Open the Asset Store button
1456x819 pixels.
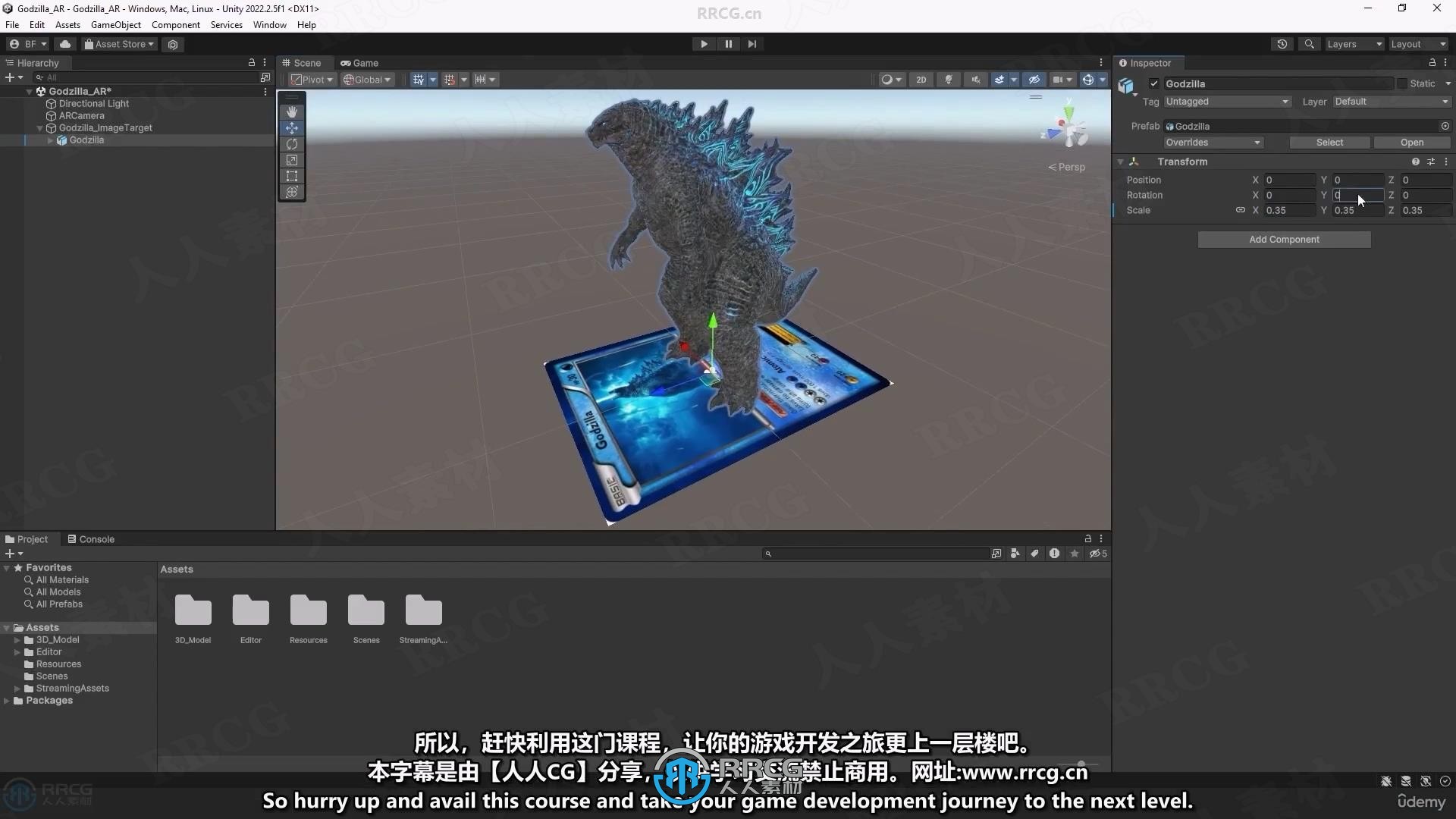coord(119,44)
